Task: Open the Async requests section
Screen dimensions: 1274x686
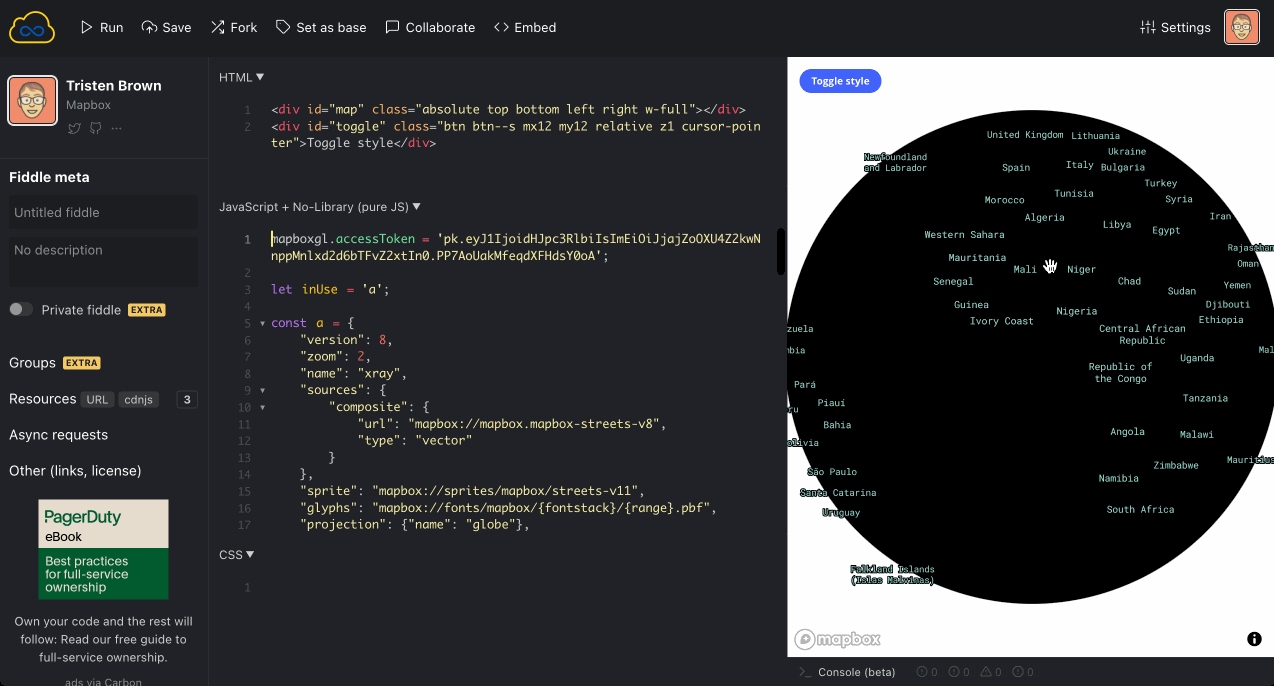Action: [58, 435]
